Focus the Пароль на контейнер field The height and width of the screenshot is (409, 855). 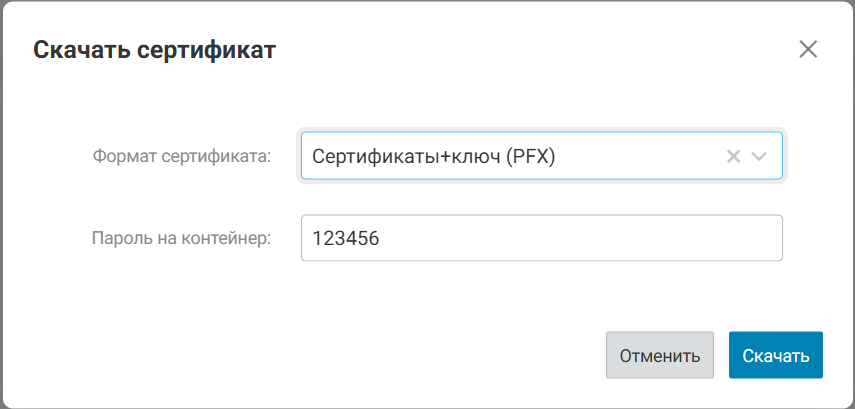pos(541,238)
